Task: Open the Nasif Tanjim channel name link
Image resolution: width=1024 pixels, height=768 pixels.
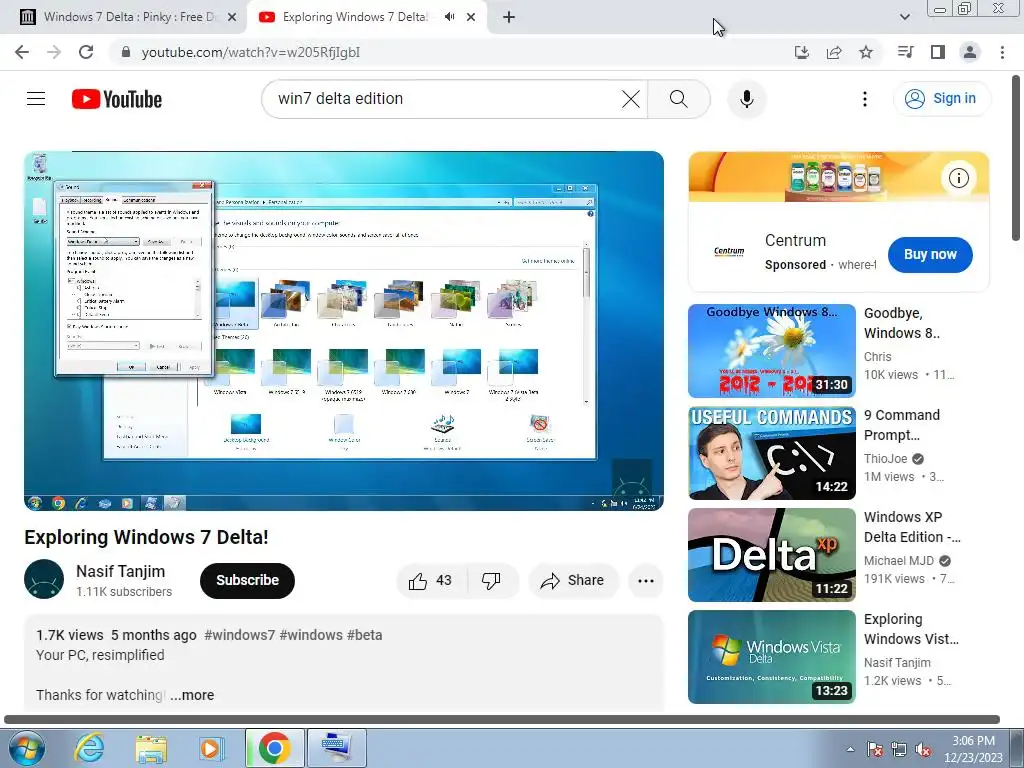Action: [x=120, y=571]
